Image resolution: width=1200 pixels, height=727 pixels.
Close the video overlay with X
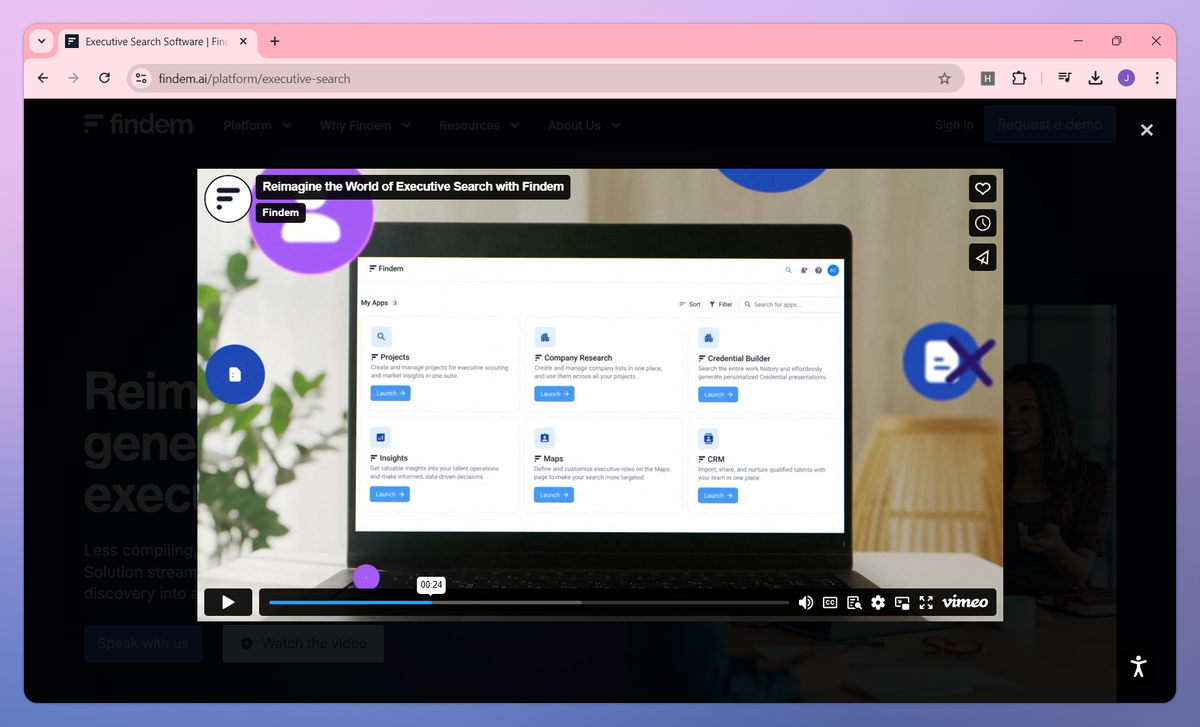tap(1147, 130)
